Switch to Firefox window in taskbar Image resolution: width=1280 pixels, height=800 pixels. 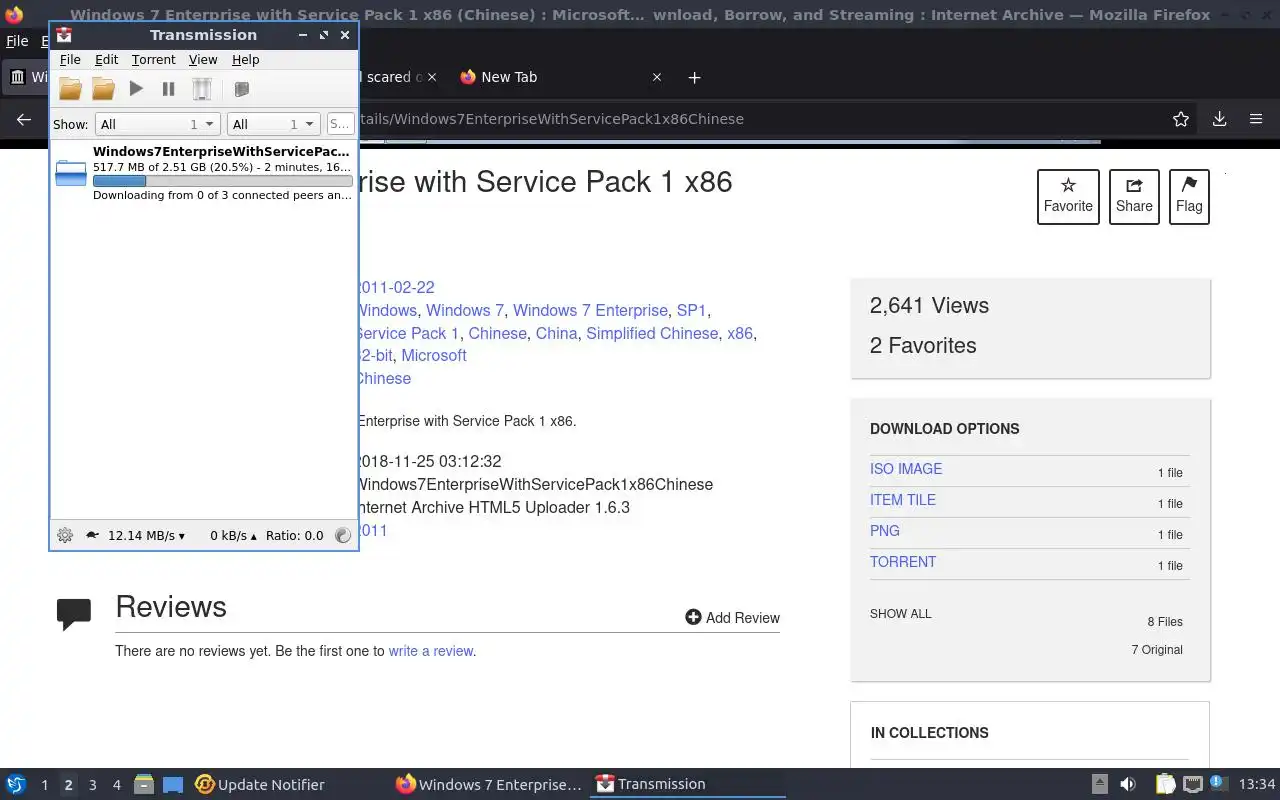click(488, 785)
